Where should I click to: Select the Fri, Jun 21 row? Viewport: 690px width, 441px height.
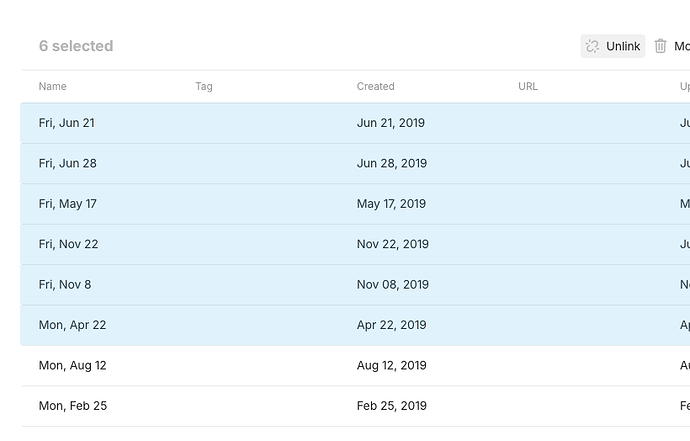[x=355, y=123]
